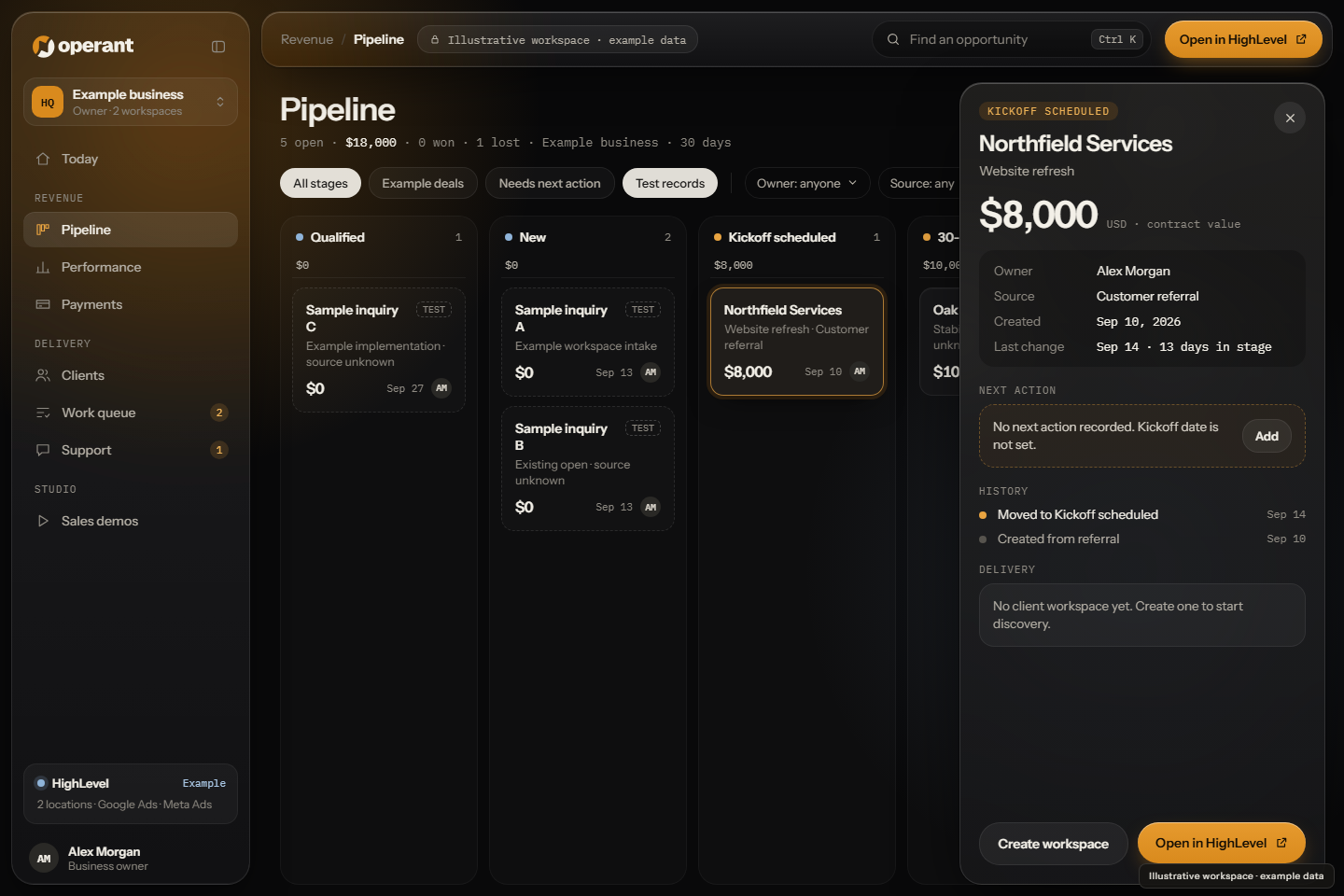Click the Payments card icon

[x=43, y=304]
